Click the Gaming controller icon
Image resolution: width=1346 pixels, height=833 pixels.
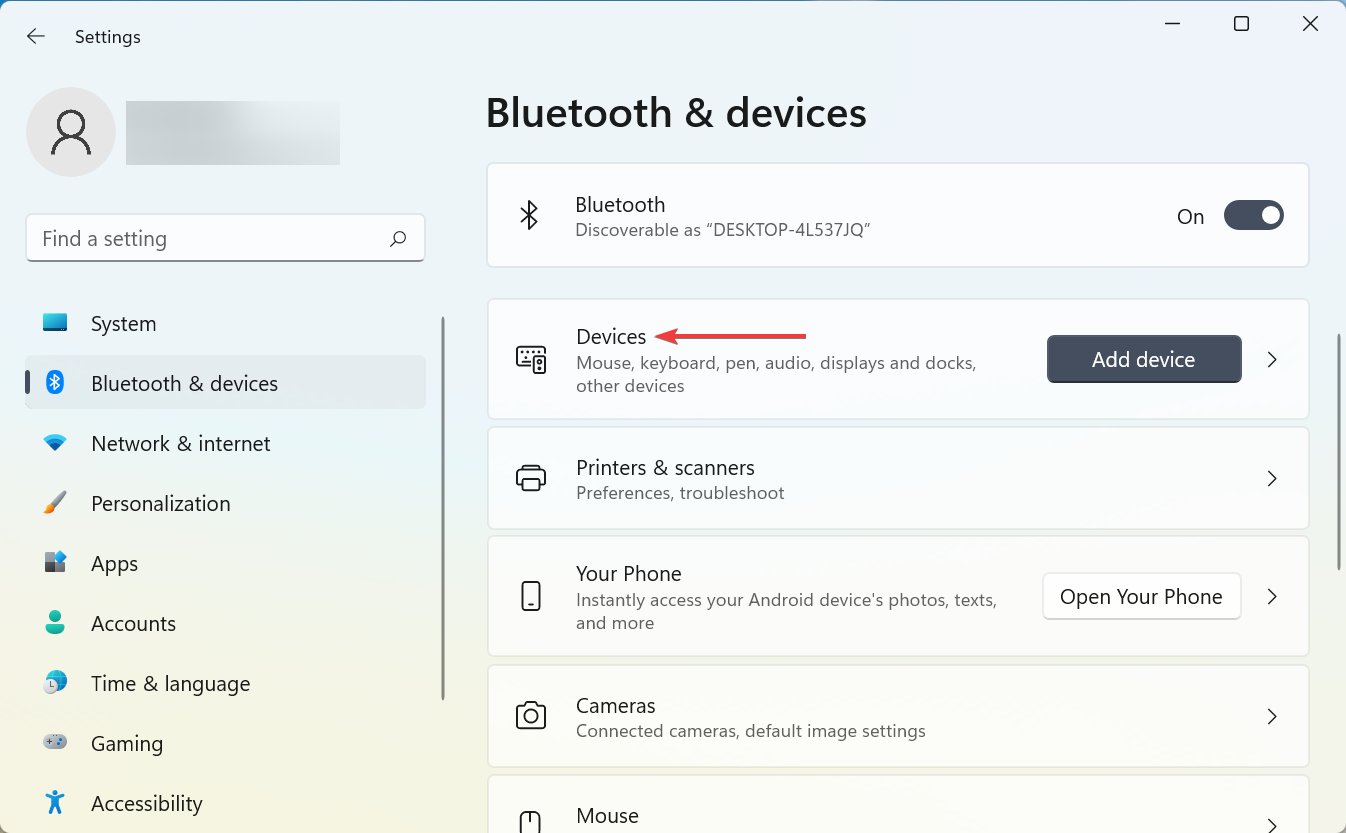pyautogui.click(x=55, y=742)
